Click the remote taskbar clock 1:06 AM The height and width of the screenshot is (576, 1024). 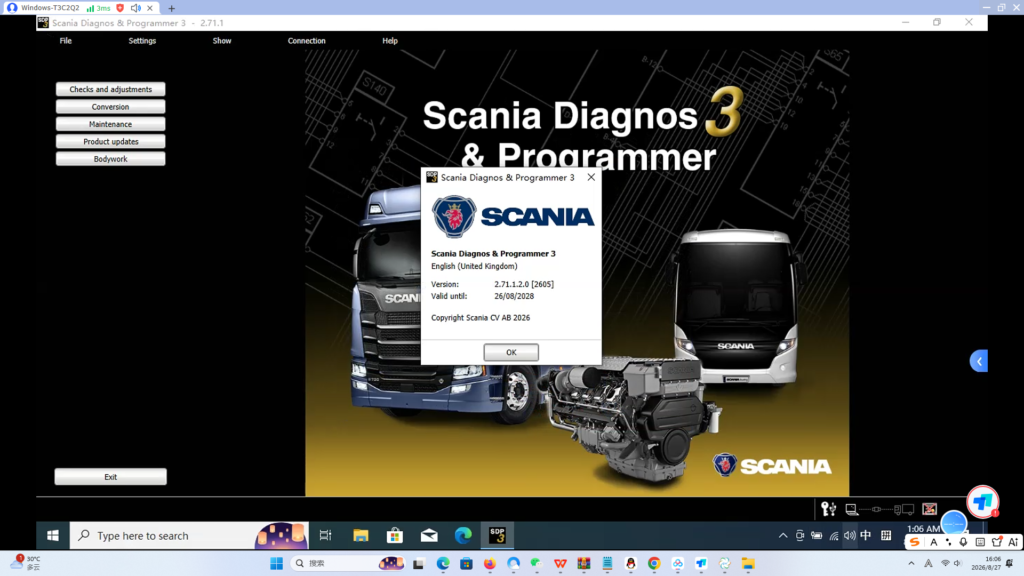tap(923, 528)
